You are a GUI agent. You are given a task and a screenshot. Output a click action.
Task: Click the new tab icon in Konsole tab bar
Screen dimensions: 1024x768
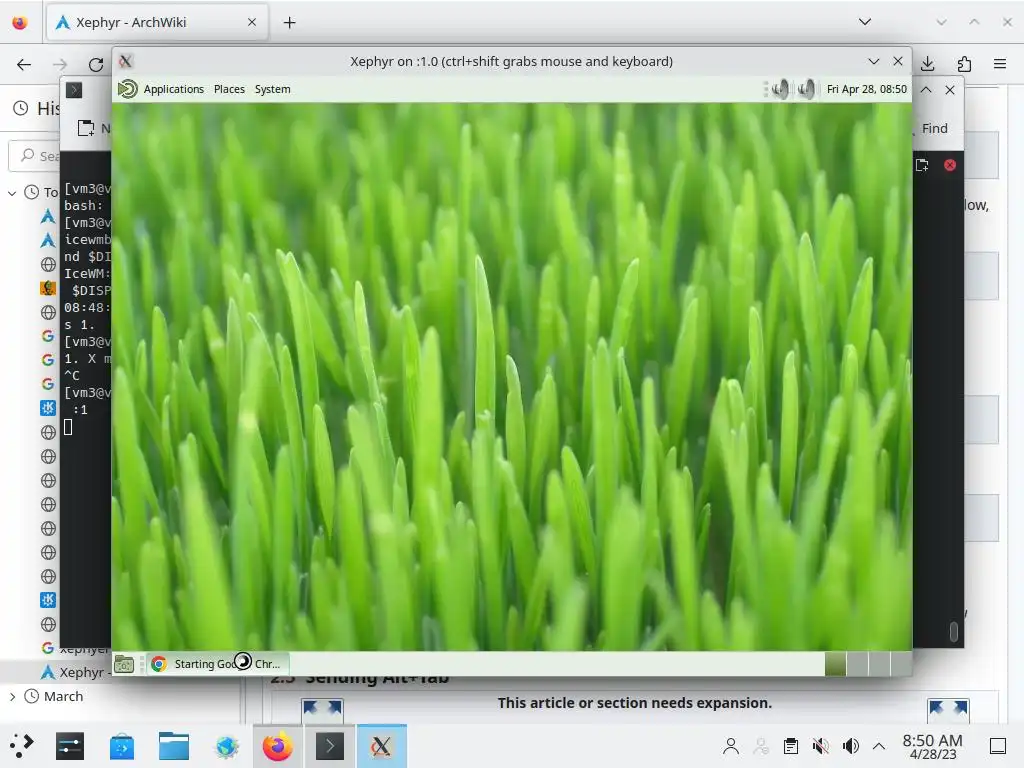(x=922, y=165)
